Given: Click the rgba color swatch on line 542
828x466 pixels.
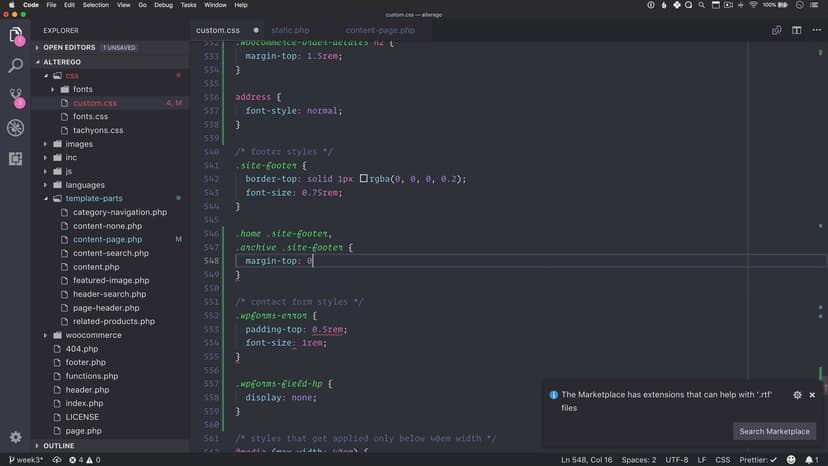Looking at the screenshot, I should click(363, 179).
